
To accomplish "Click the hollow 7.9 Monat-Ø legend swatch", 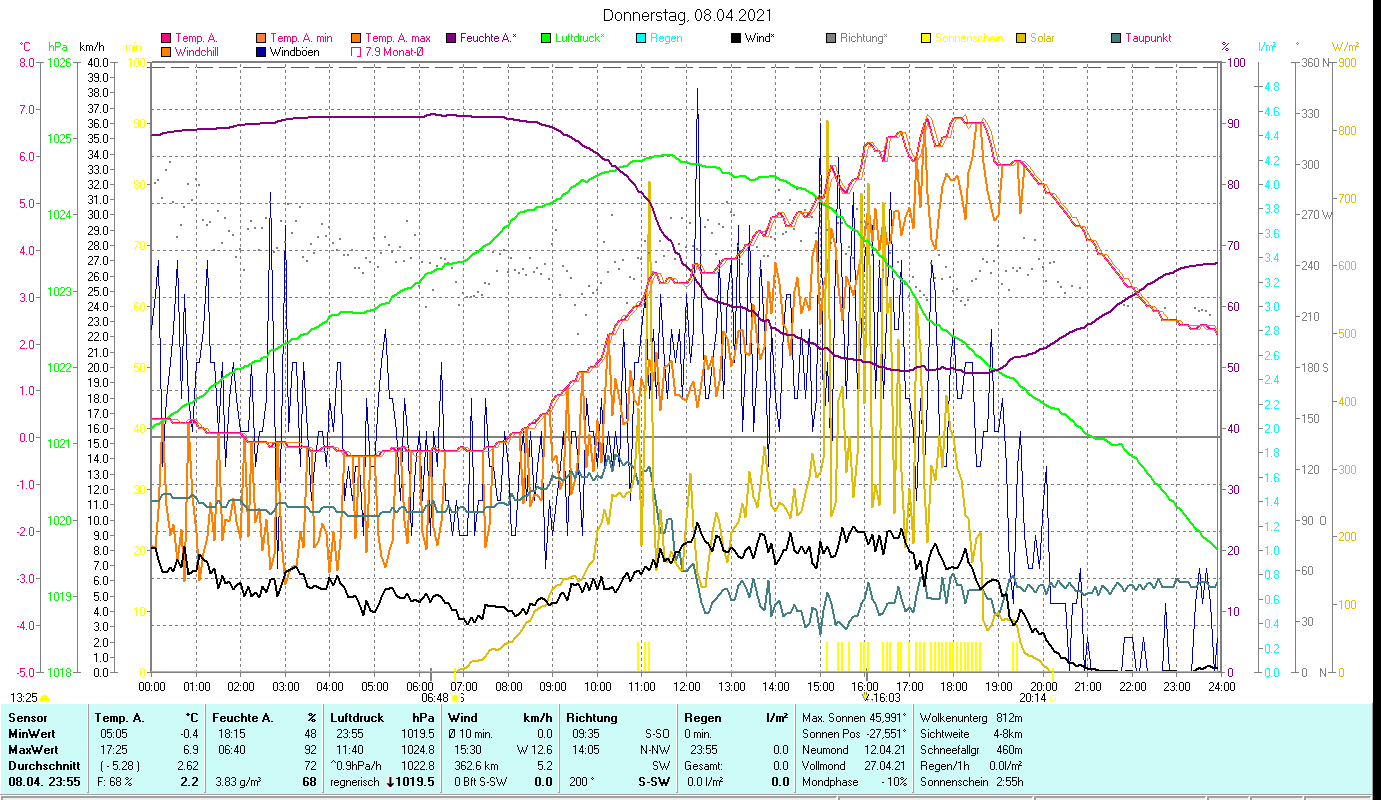I will (x=356, y=51).
